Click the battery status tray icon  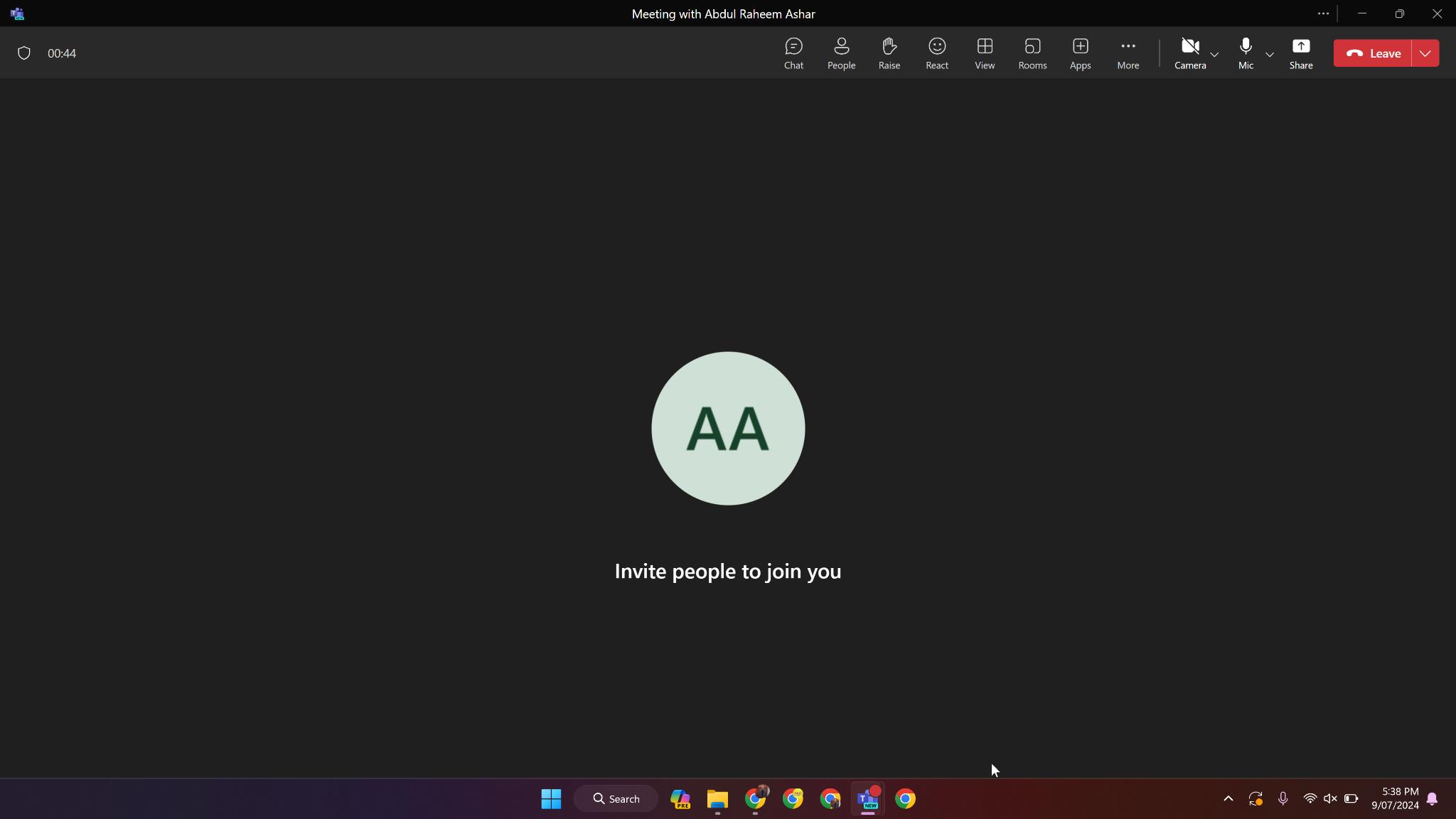click(1351, 799)
